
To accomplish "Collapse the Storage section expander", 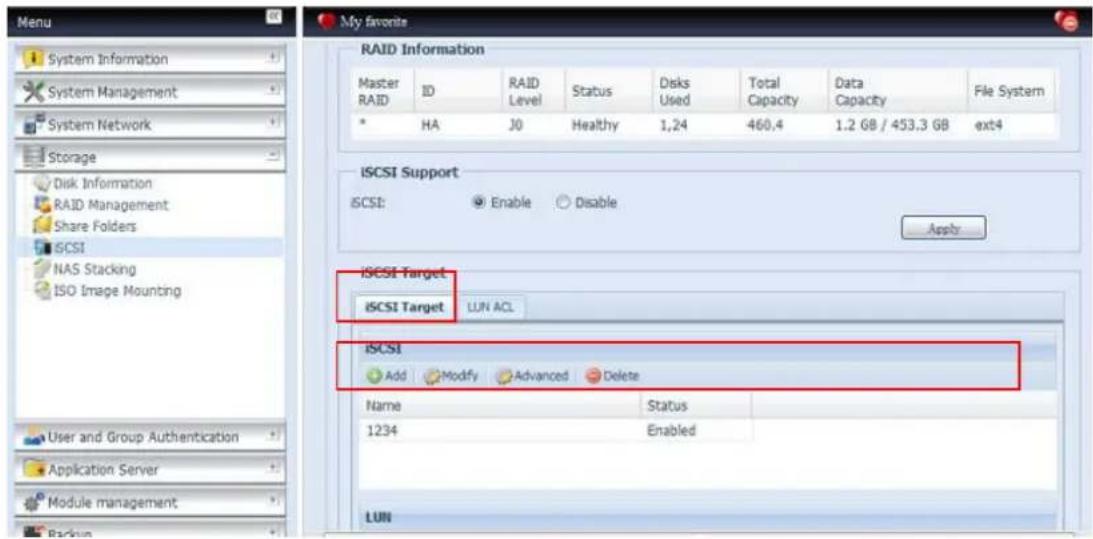I will click(273, 158).
